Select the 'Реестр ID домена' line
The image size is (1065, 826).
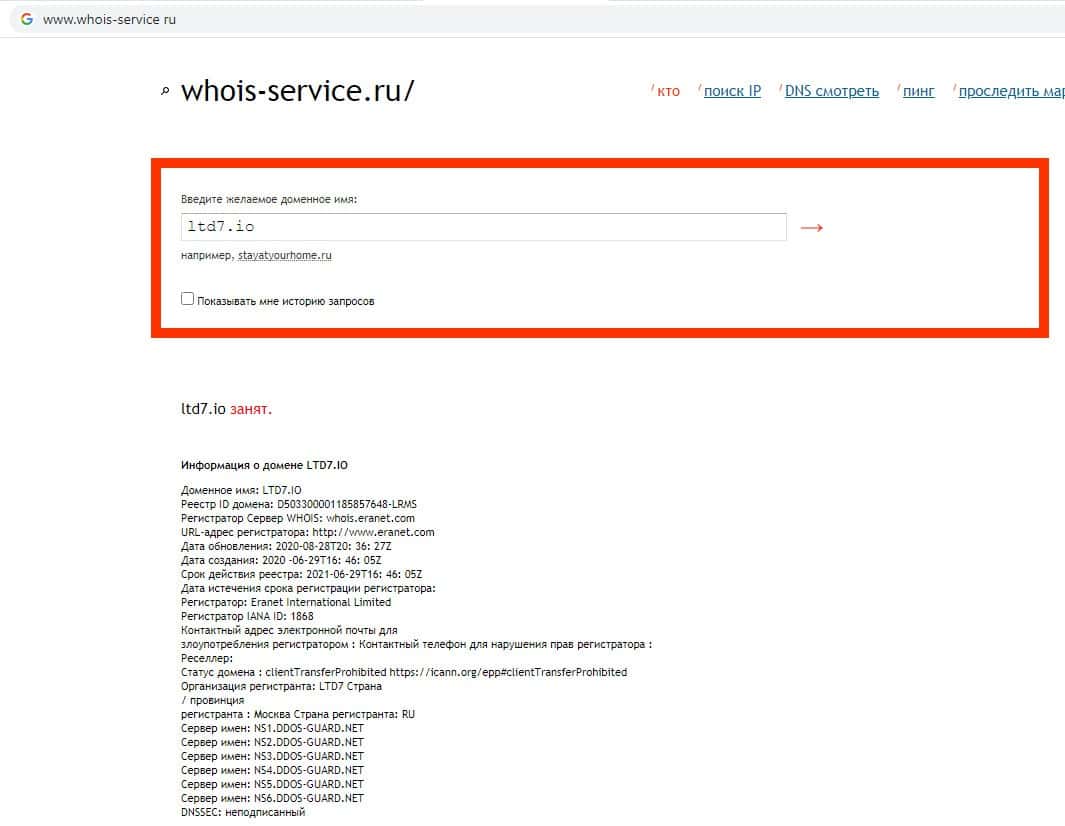299,505
